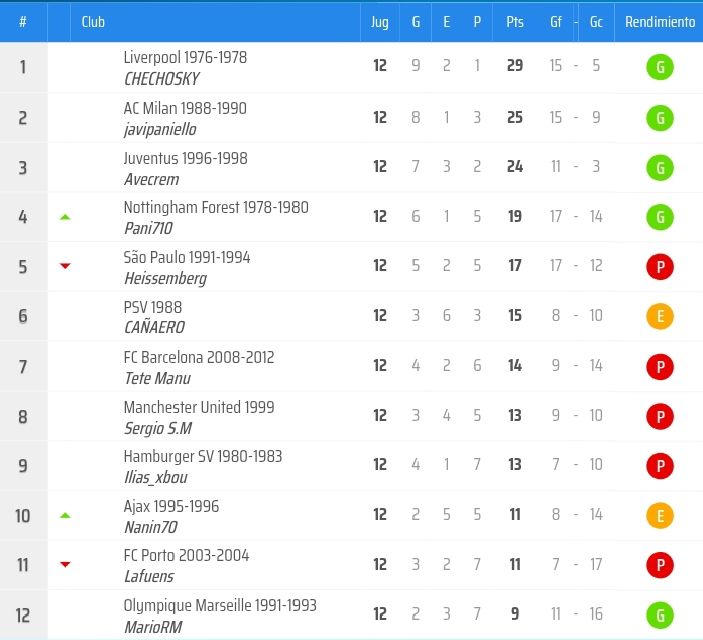703x640 pixels.
Task: Click green up arrow beside Ajax
Action: [x=65, y=516]
